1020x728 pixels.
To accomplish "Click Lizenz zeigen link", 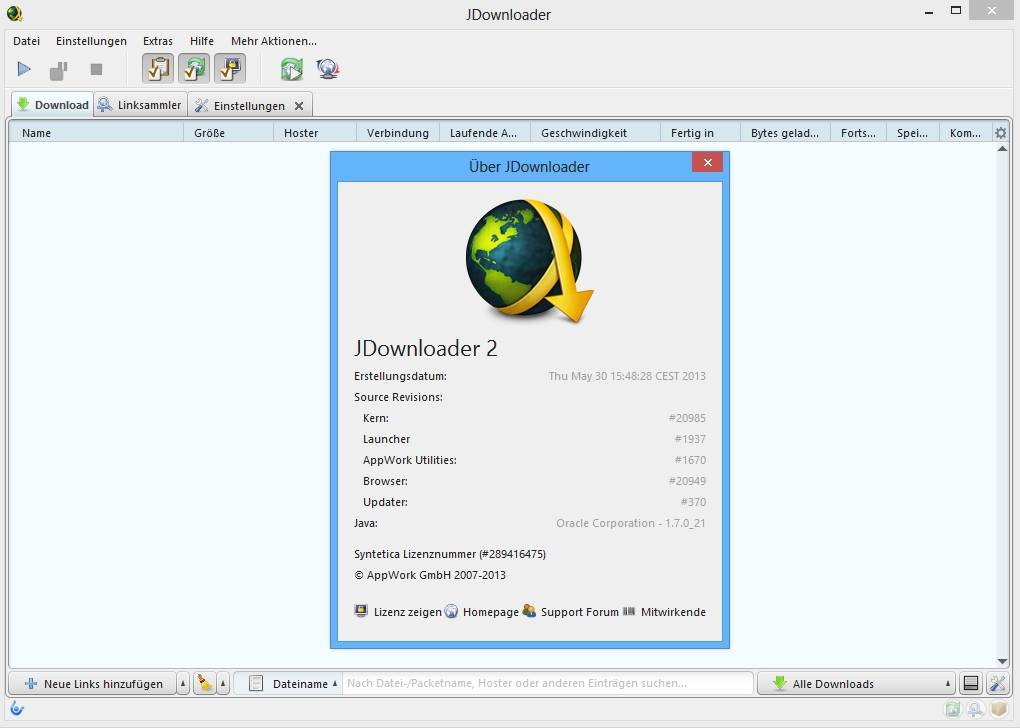I will click(x=407, y=612).
